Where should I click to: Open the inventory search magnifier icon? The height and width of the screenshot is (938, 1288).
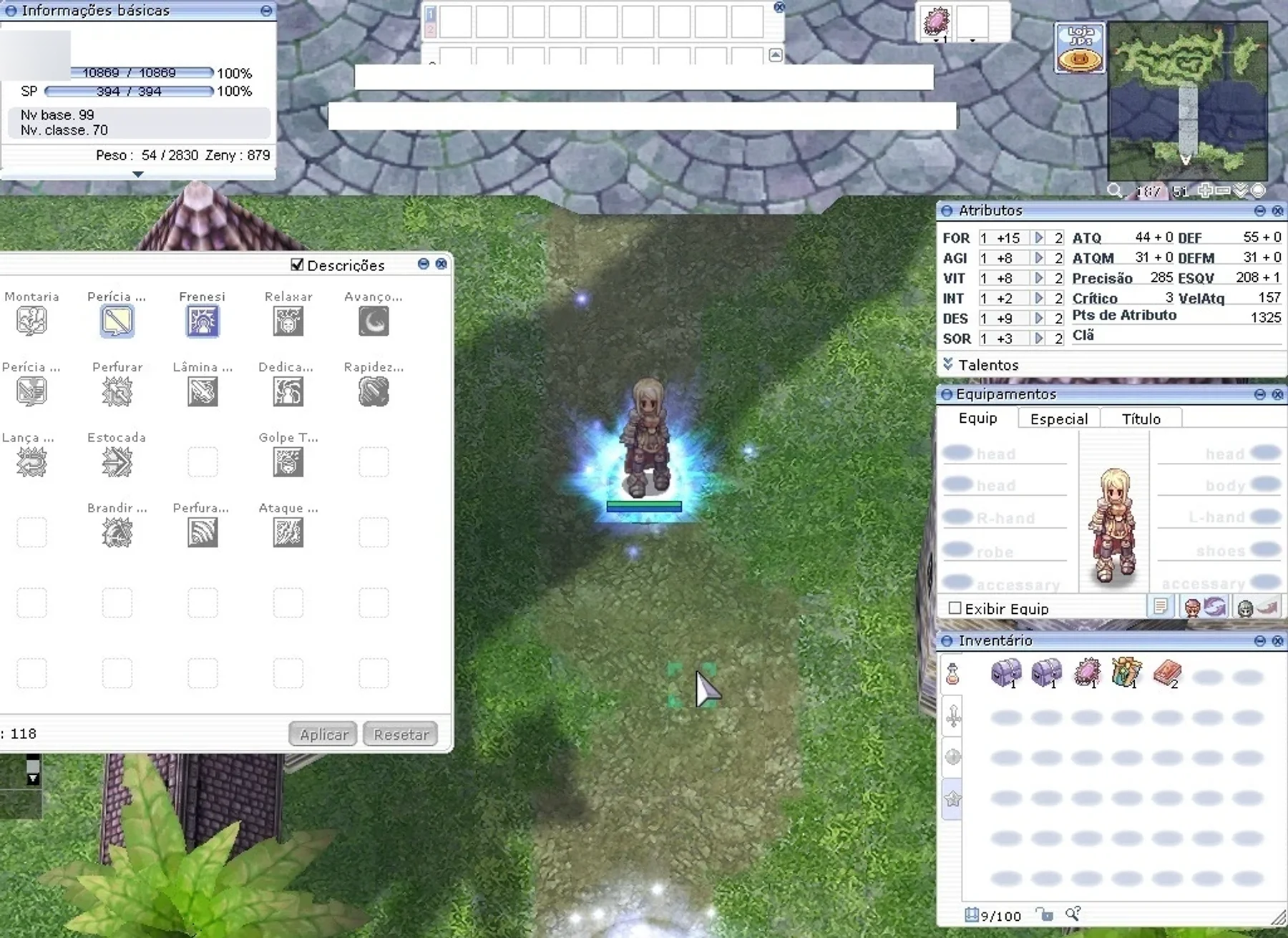1072,914
